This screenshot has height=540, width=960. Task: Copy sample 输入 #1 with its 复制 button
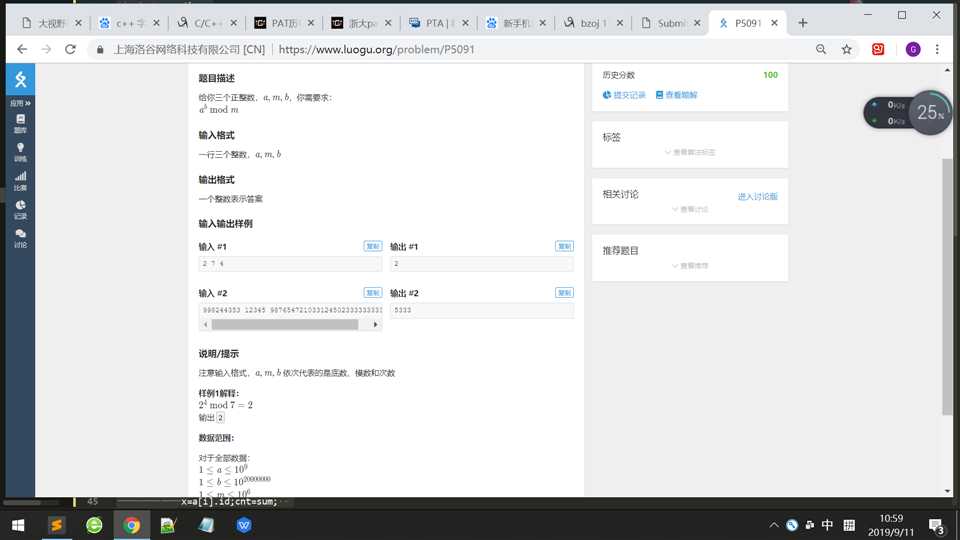[x=372, y=246]
